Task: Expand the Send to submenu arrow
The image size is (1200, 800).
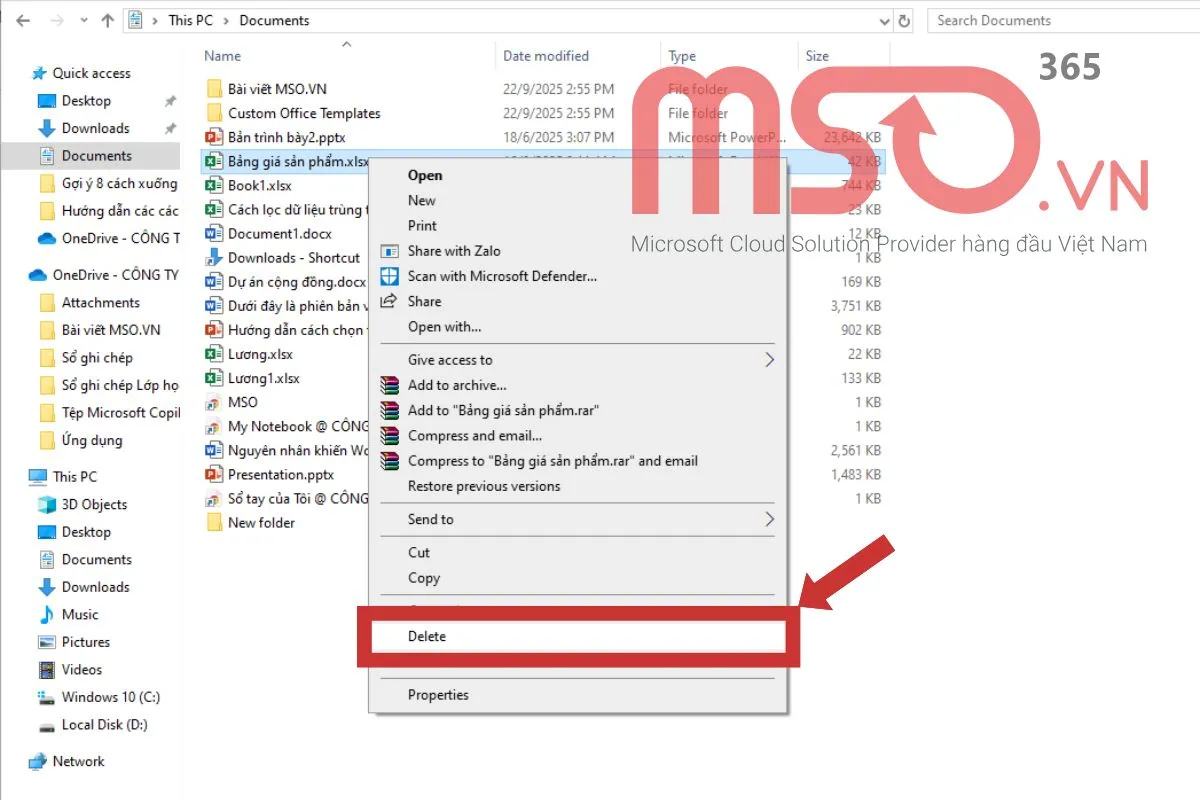Action: pos(768,519)
